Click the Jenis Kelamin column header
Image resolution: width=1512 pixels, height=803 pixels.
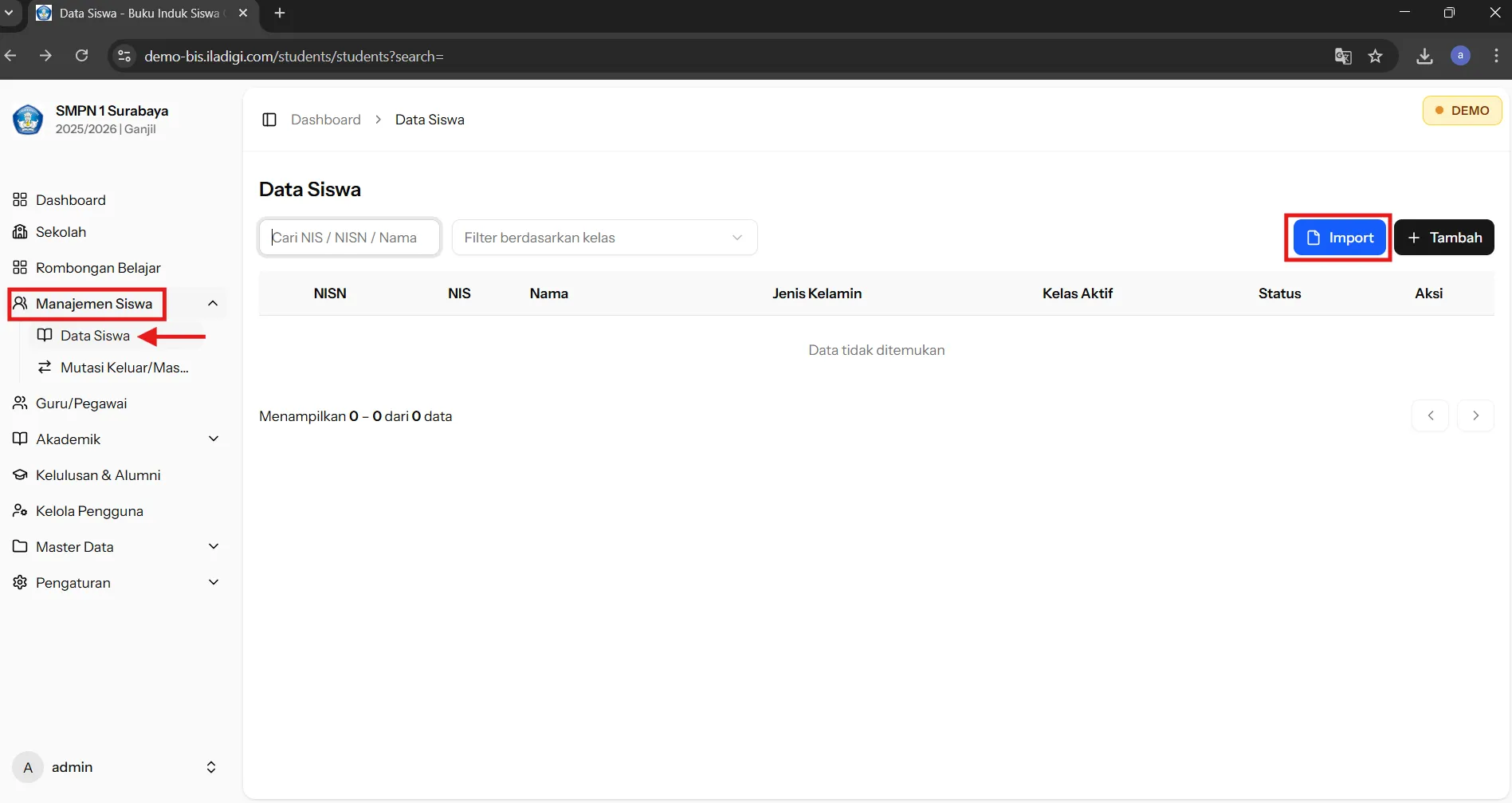817,293
